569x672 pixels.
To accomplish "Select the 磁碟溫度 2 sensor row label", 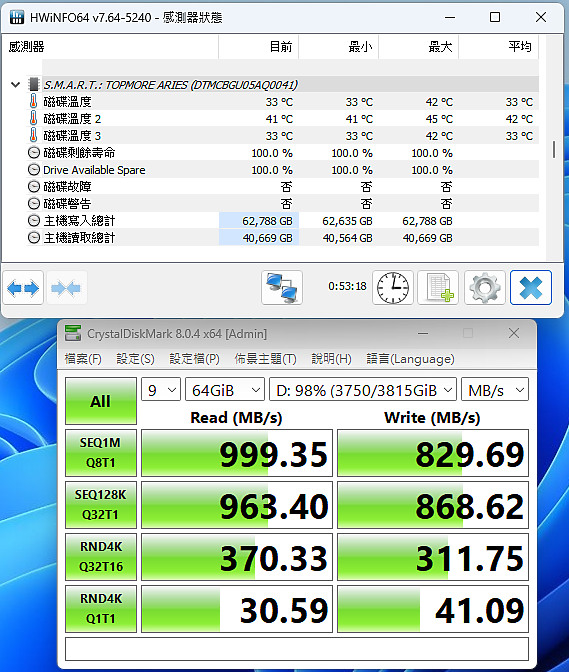I will click(x=72, y=119).
